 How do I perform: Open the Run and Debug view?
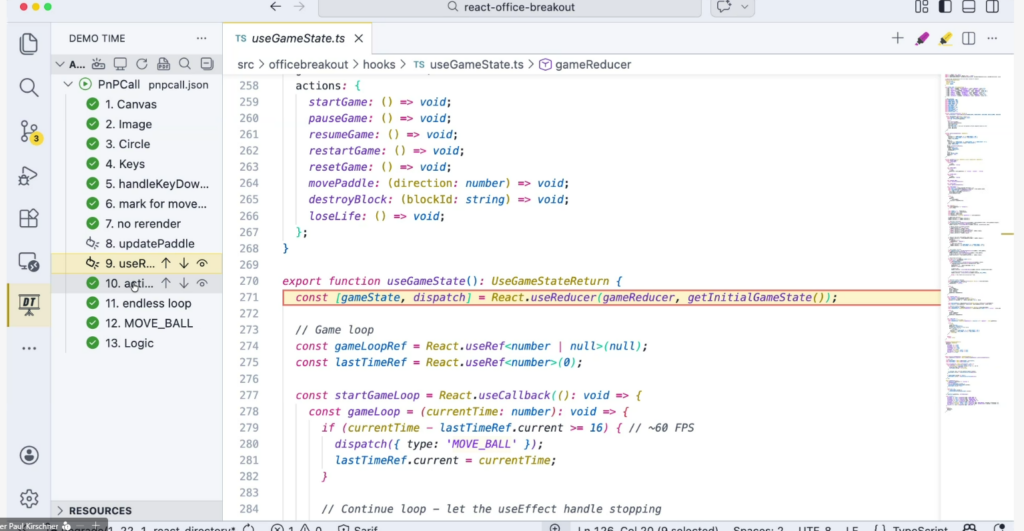click(x=29, y=176)
